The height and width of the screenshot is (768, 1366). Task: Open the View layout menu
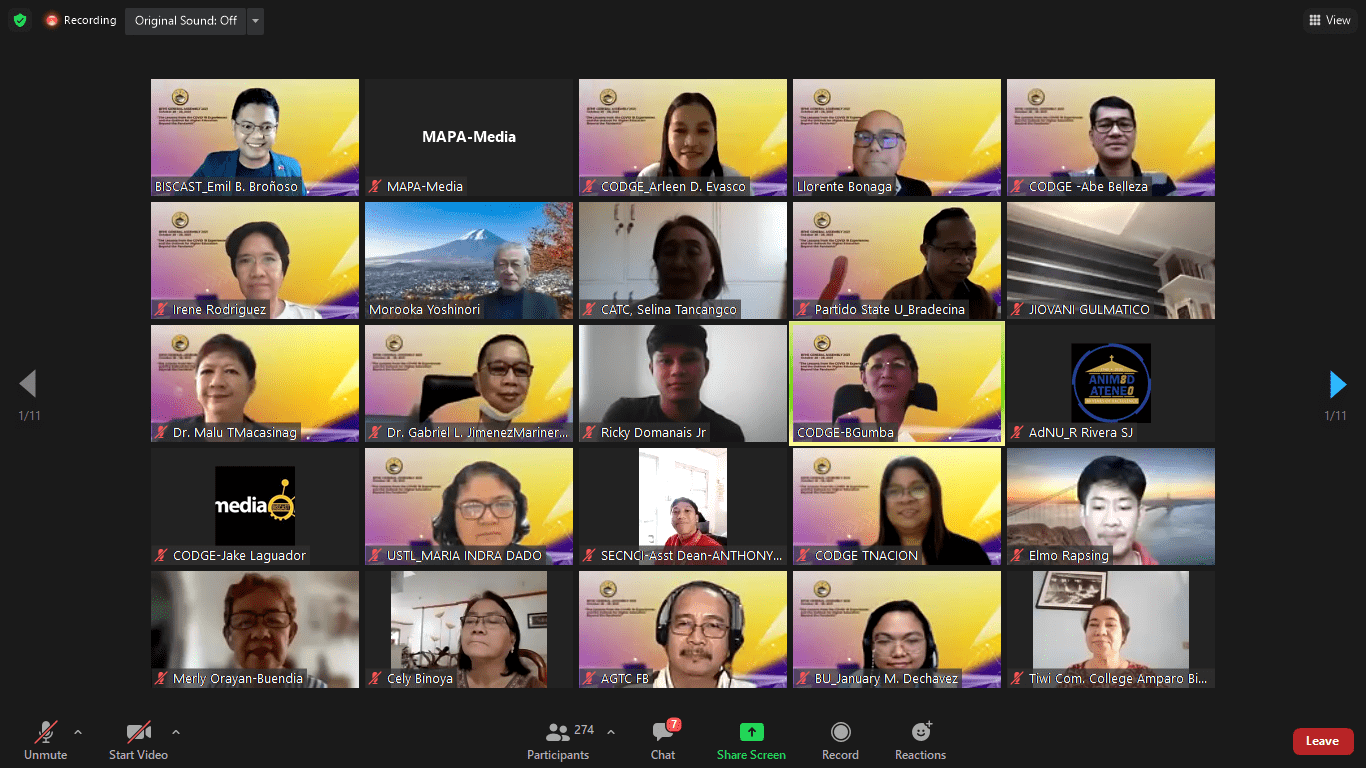[1329, 20]
